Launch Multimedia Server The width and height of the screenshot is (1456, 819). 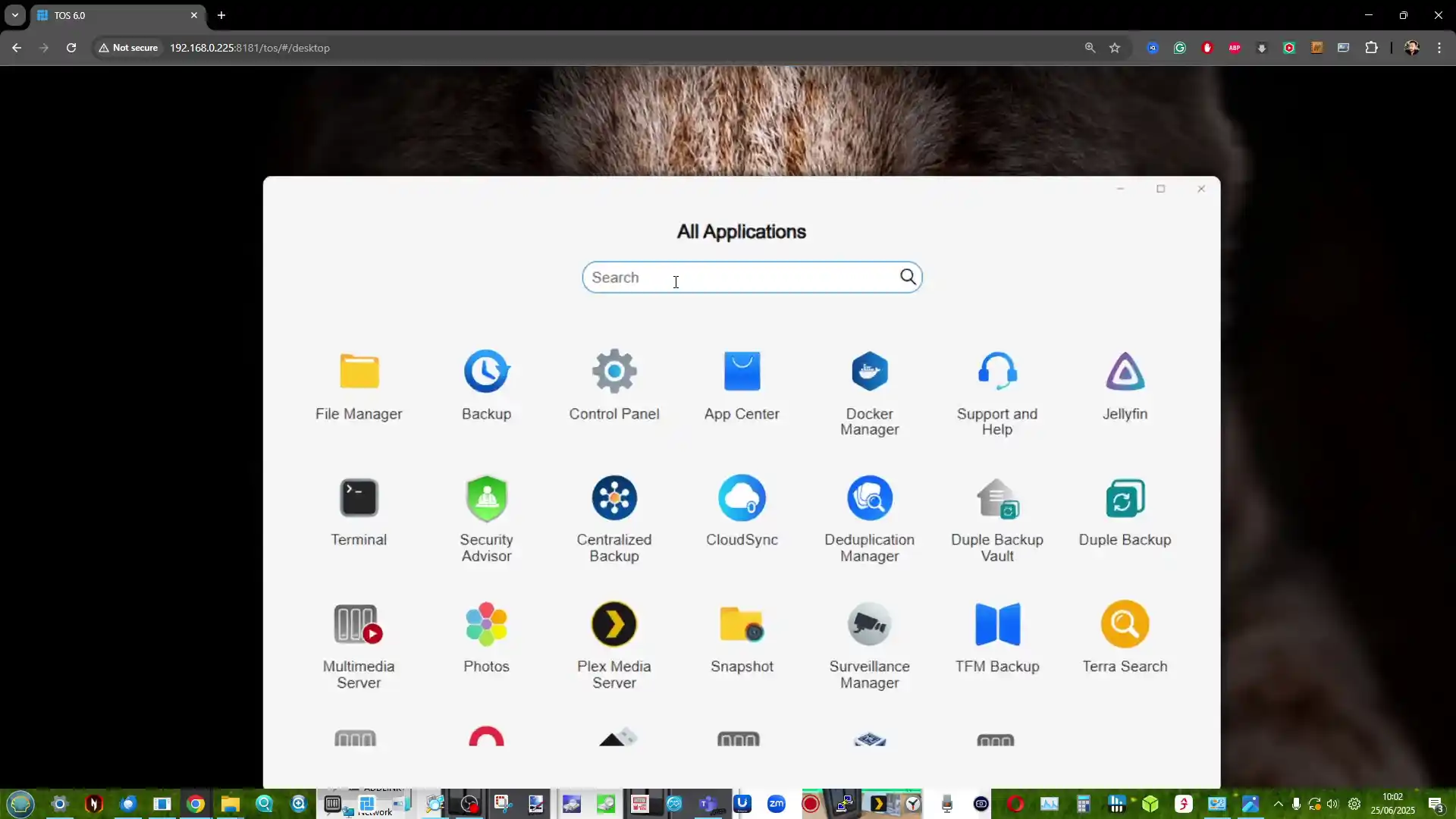359,624
